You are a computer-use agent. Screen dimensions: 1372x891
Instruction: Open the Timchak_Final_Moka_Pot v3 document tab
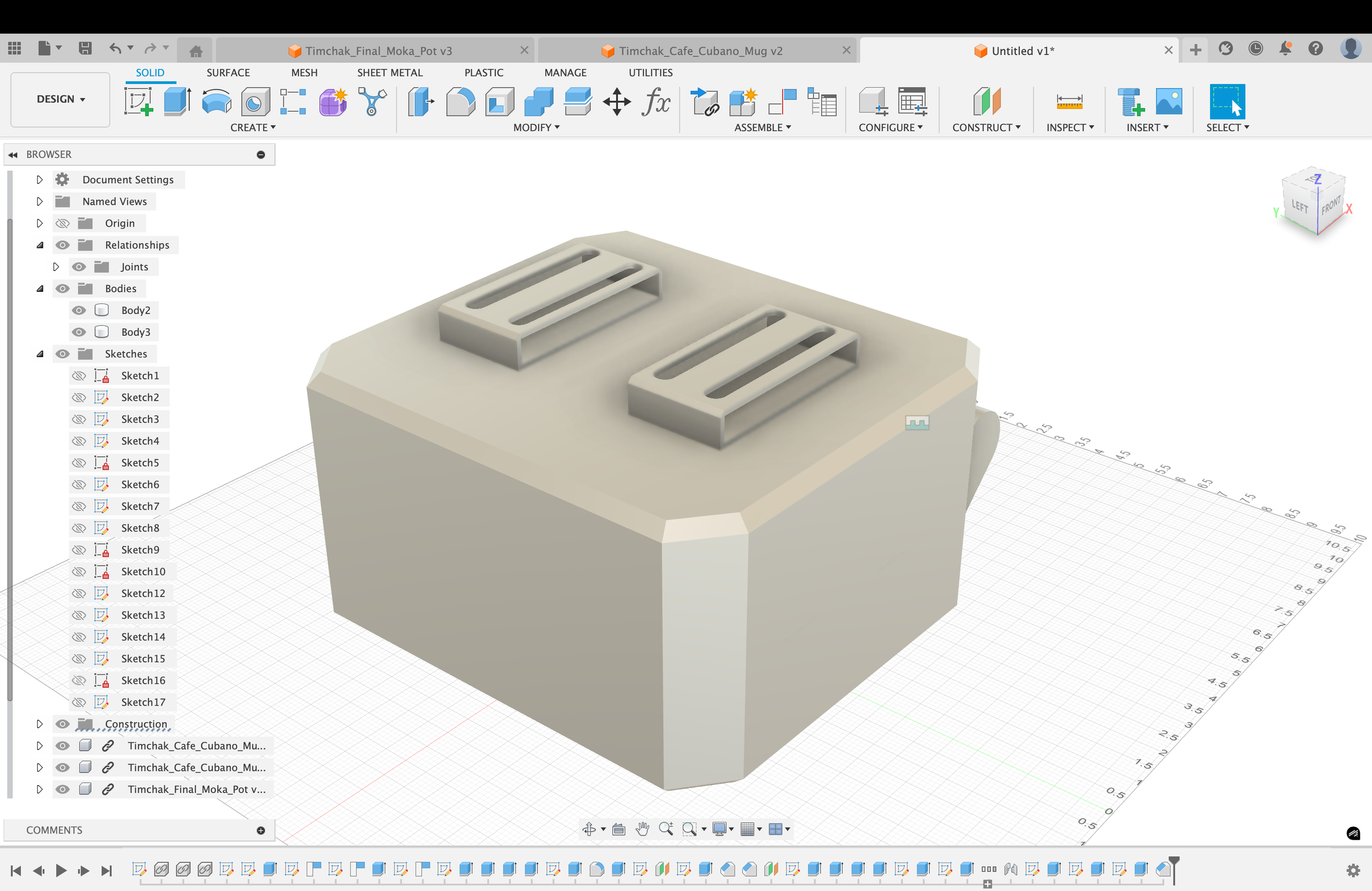pyautogui.click(x=378, y=50)
